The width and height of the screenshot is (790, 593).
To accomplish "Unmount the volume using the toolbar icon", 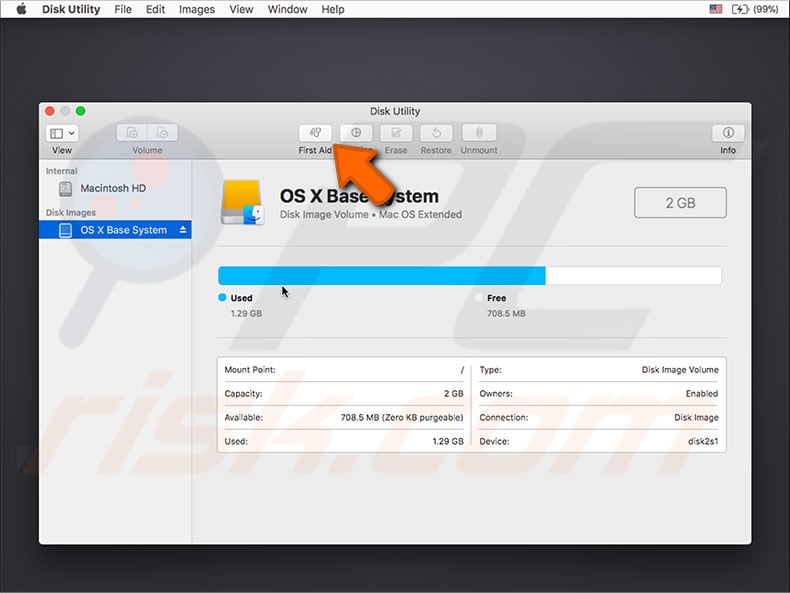I will (479, 133).
